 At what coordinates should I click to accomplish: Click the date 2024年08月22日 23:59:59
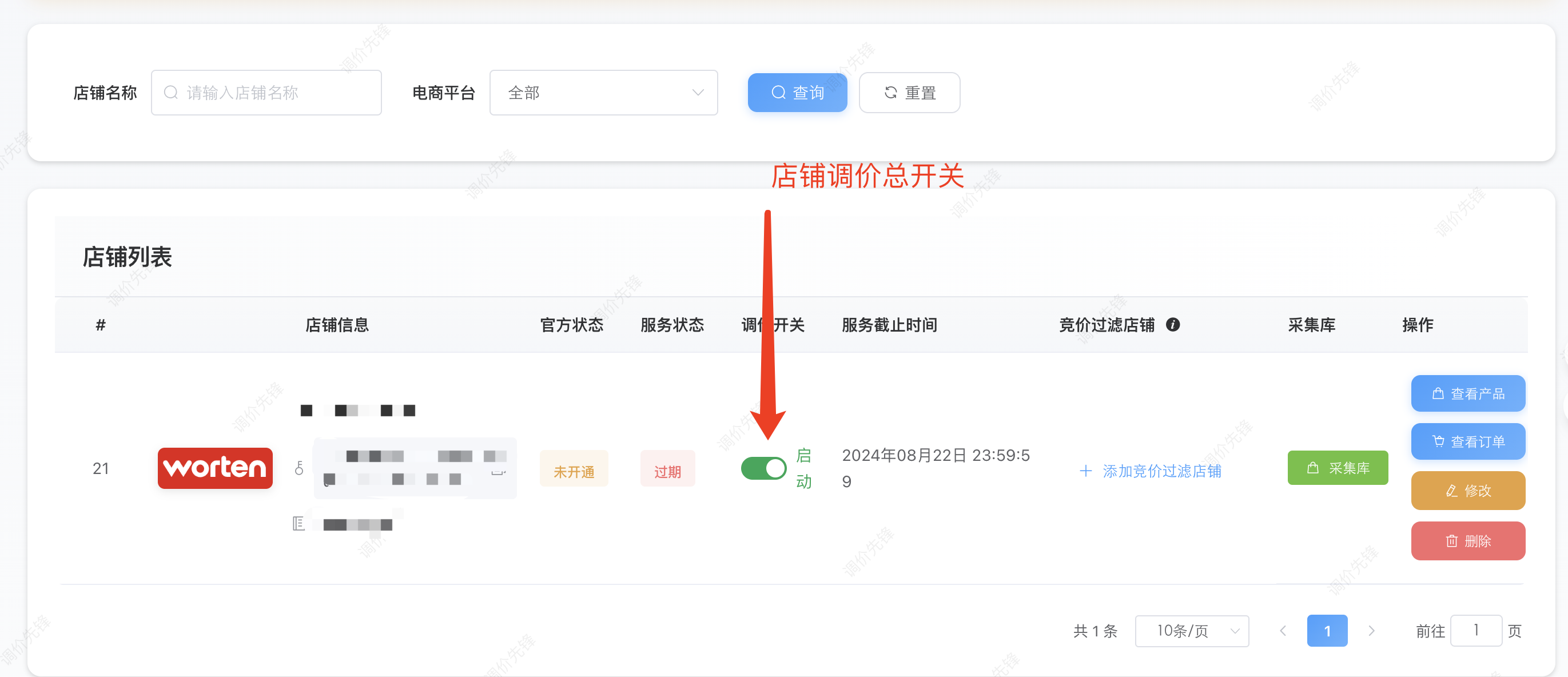tap(936, 468)
